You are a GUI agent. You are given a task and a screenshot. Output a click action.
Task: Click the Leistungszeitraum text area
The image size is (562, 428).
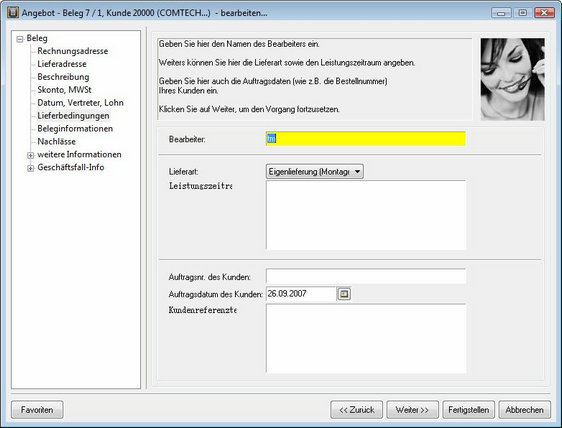point(366,215)
